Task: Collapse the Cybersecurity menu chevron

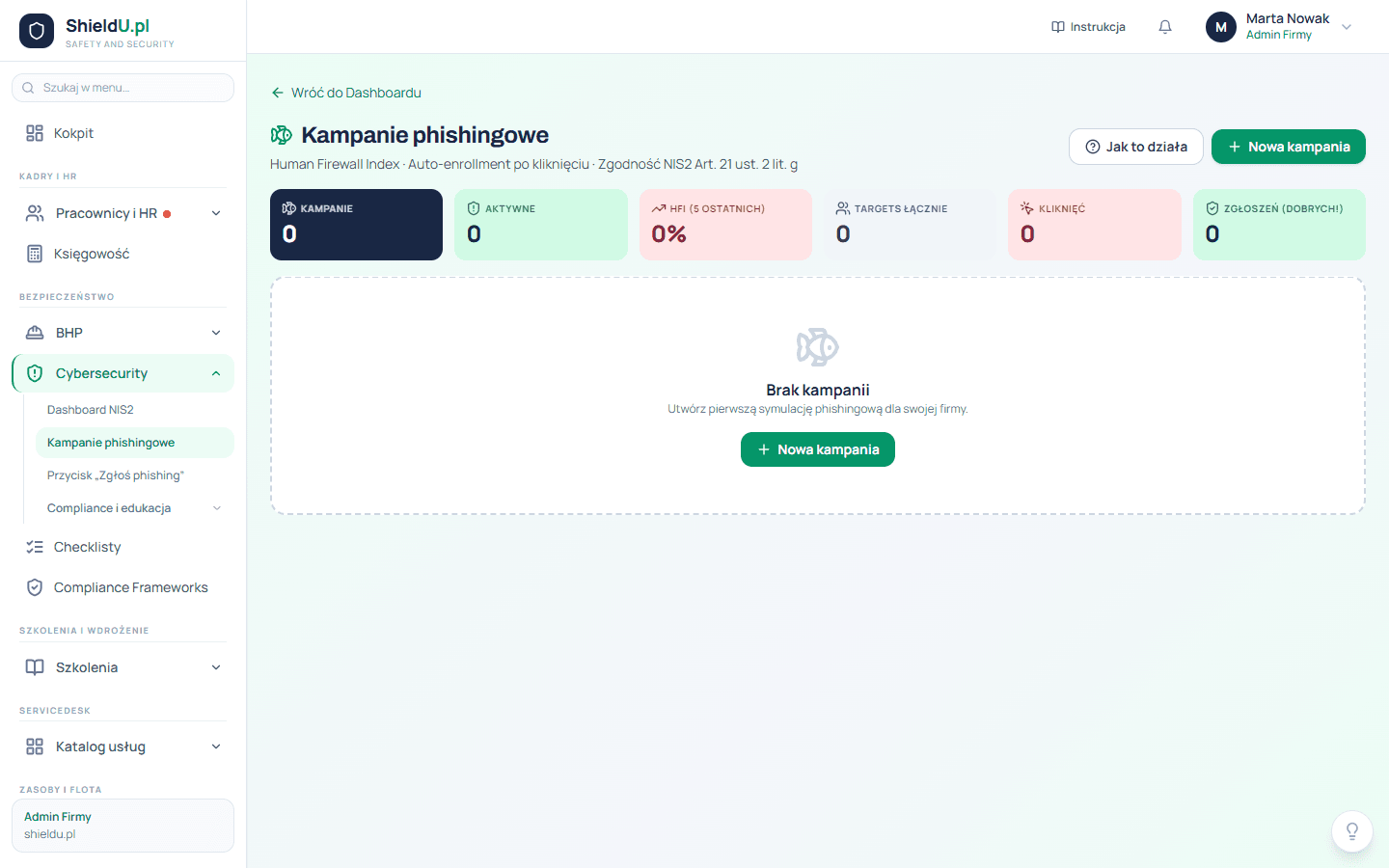Action: (216, 373)
